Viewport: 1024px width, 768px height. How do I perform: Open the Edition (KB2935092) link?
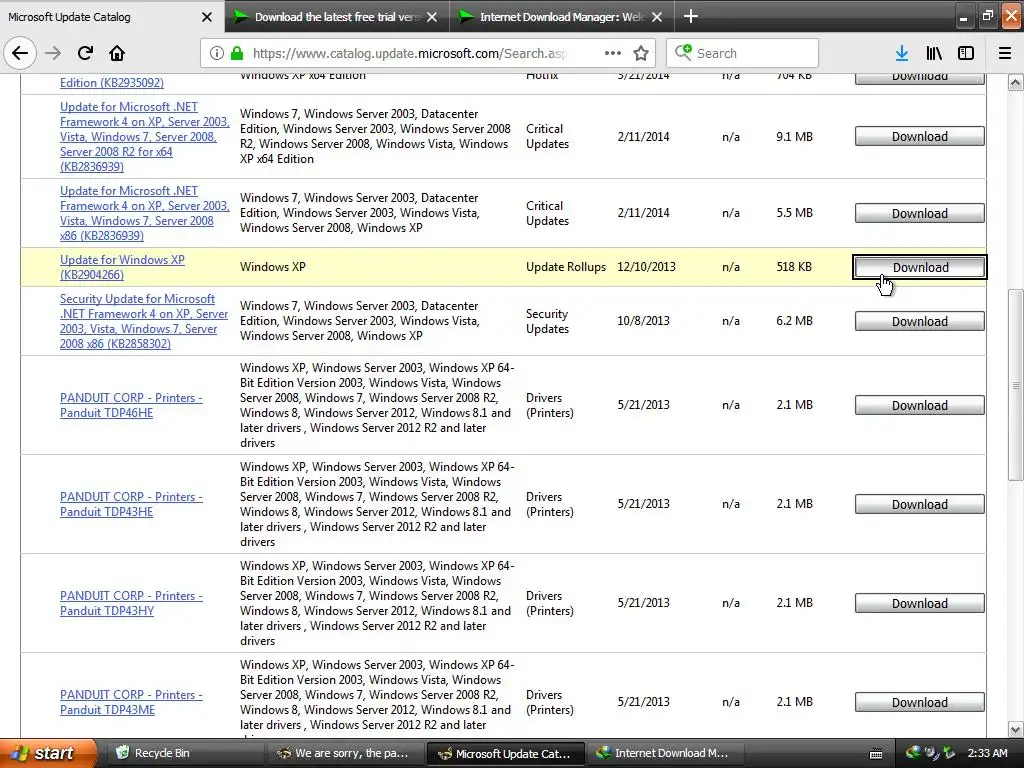[x=112, y=83]
